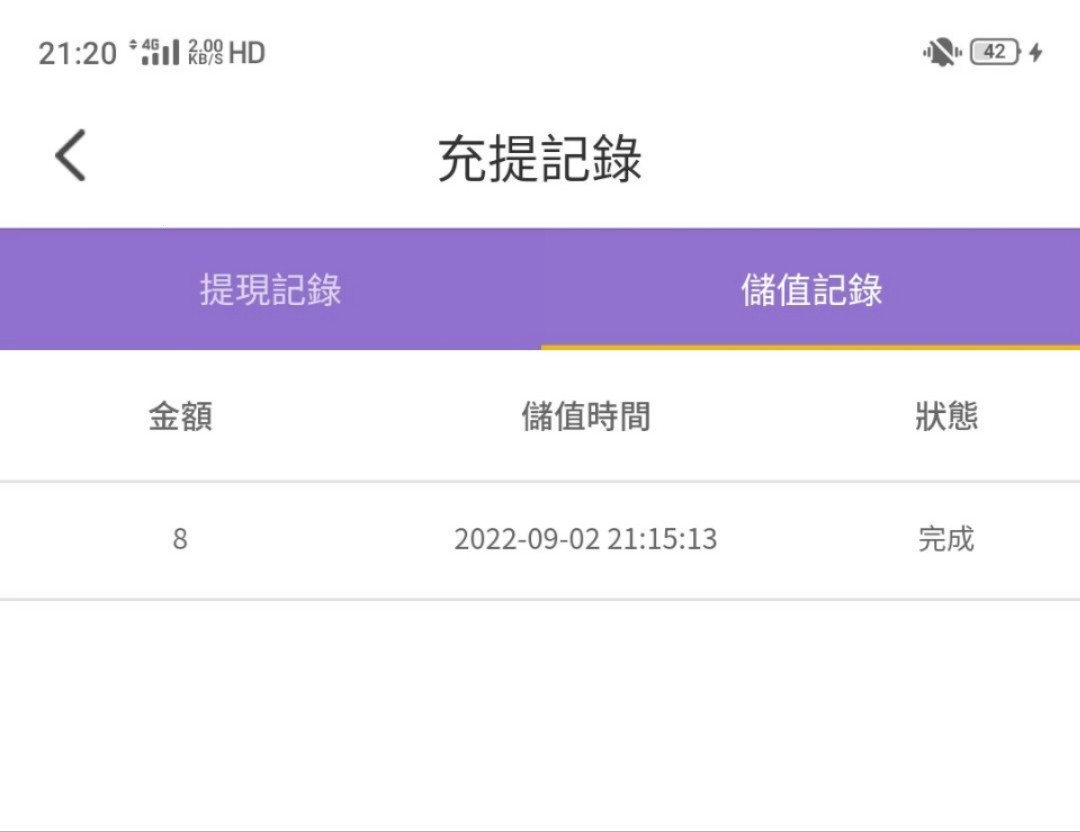Tap the 狀態 column header
This screenshot has height=832, width=1080.
[946, 416]
